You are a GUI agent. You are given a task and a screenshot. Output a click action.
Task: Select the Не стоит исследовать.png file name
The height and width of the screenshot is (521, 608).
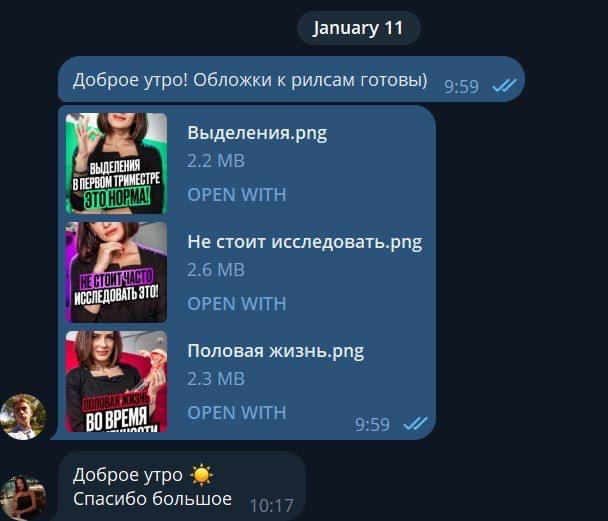[305, 242]
